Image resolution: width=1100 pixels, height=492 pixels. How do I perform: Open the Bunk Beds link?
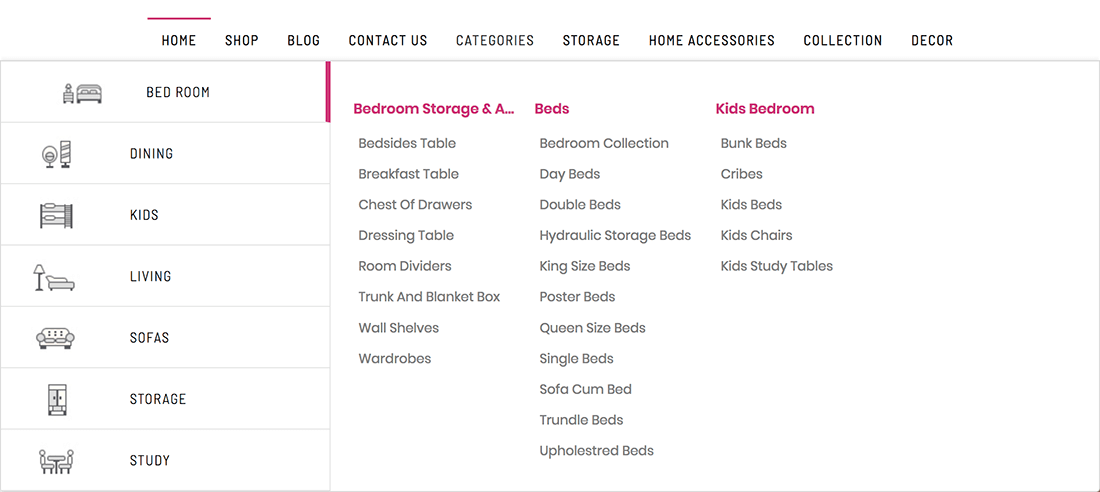point(753,143)
